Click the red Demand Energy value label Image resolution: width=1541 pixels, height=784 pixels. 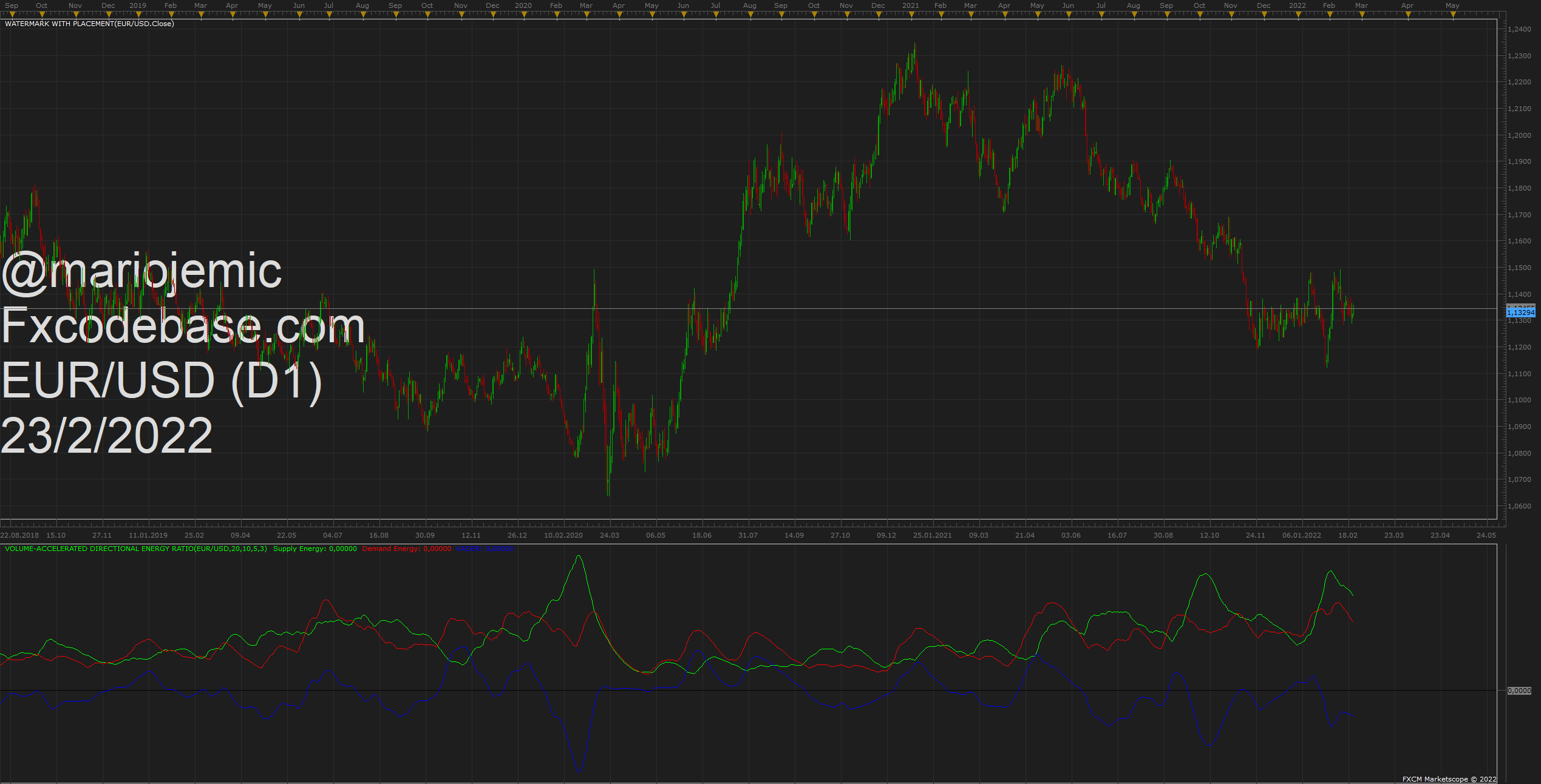[407, 549]
